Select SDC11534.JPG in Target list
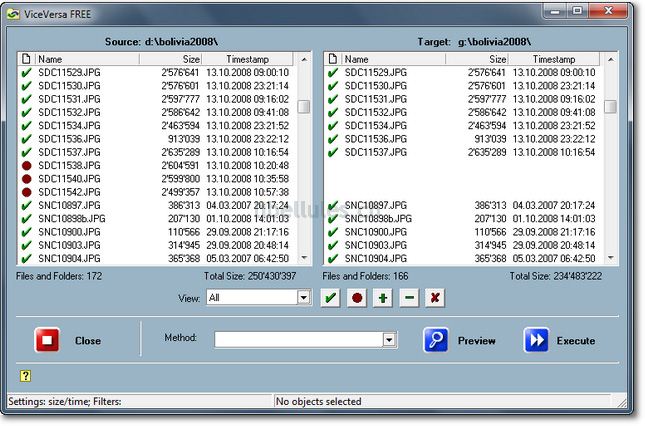 click(376, 125)
